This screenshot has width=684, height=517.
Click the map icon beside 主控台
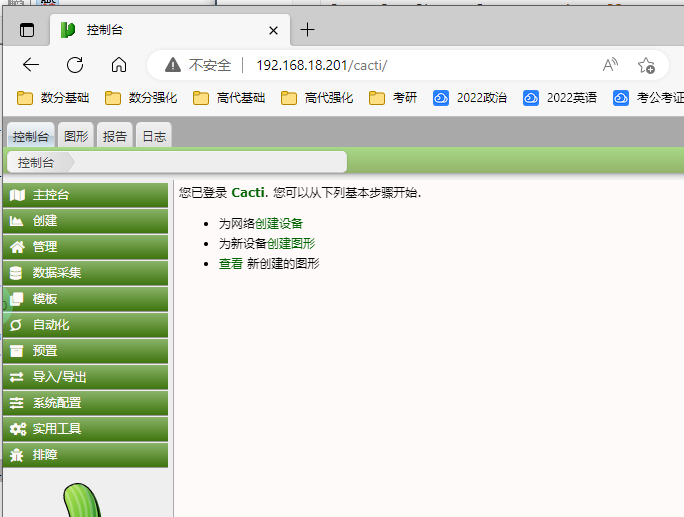coord(16,194)
